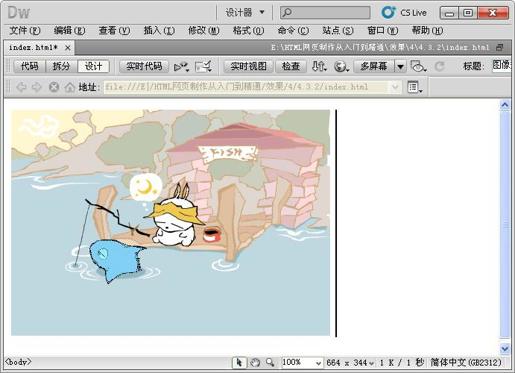Close the index.html tab
The width and height of the screenshot is (515, 373).
pos(68,48)
